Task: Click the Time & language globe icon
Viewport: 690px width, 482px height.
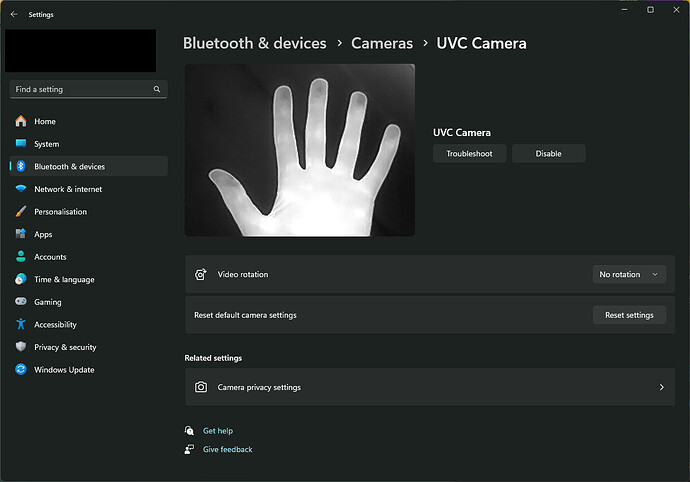Action: pos(21,279)
